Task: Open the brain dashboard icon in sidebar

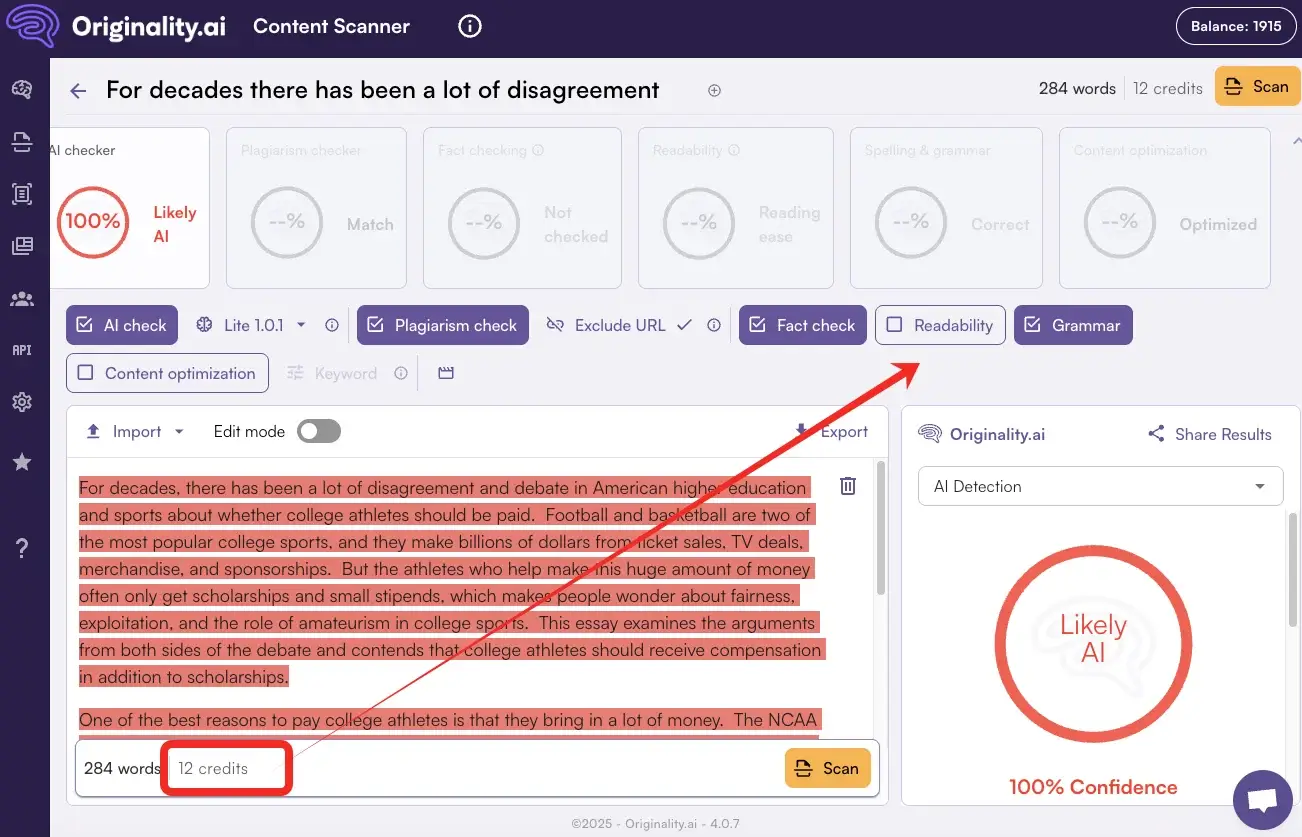Action: point(22,90)
